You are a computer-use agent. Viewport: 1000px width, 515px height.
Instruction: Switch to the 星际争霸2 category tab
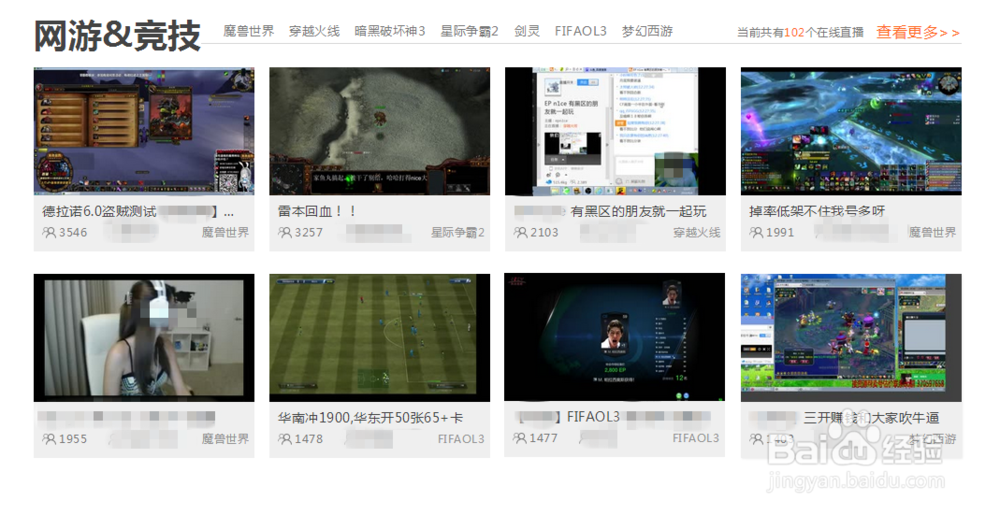[x=469, y=31]
